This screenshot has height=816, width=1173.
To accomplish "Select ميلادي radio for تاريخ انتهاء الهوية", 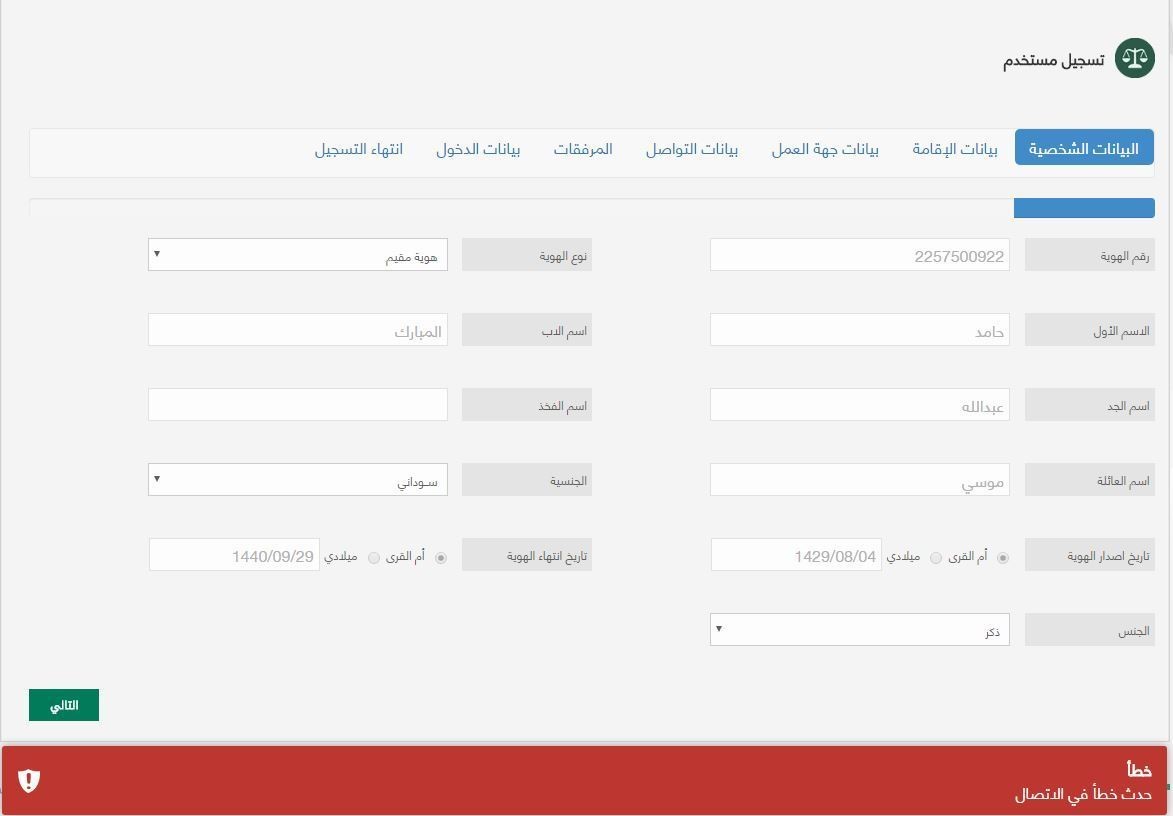I will [x=374, y=557].
